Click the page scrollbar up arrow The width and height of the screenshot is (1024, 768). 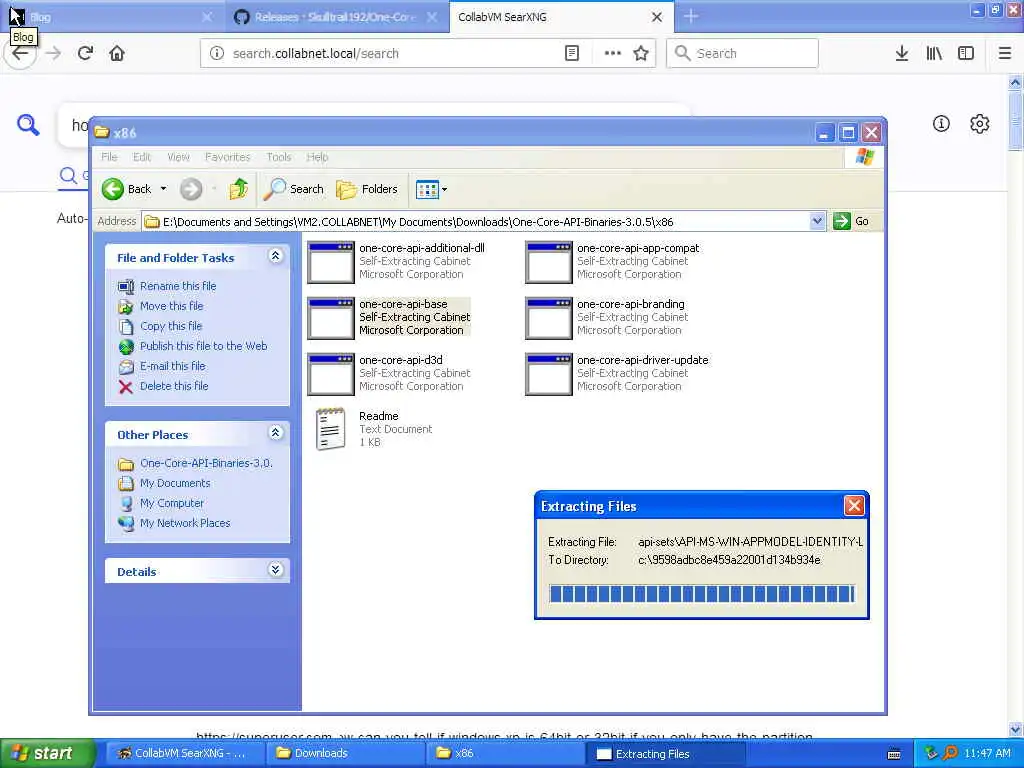coord(1015,82)
